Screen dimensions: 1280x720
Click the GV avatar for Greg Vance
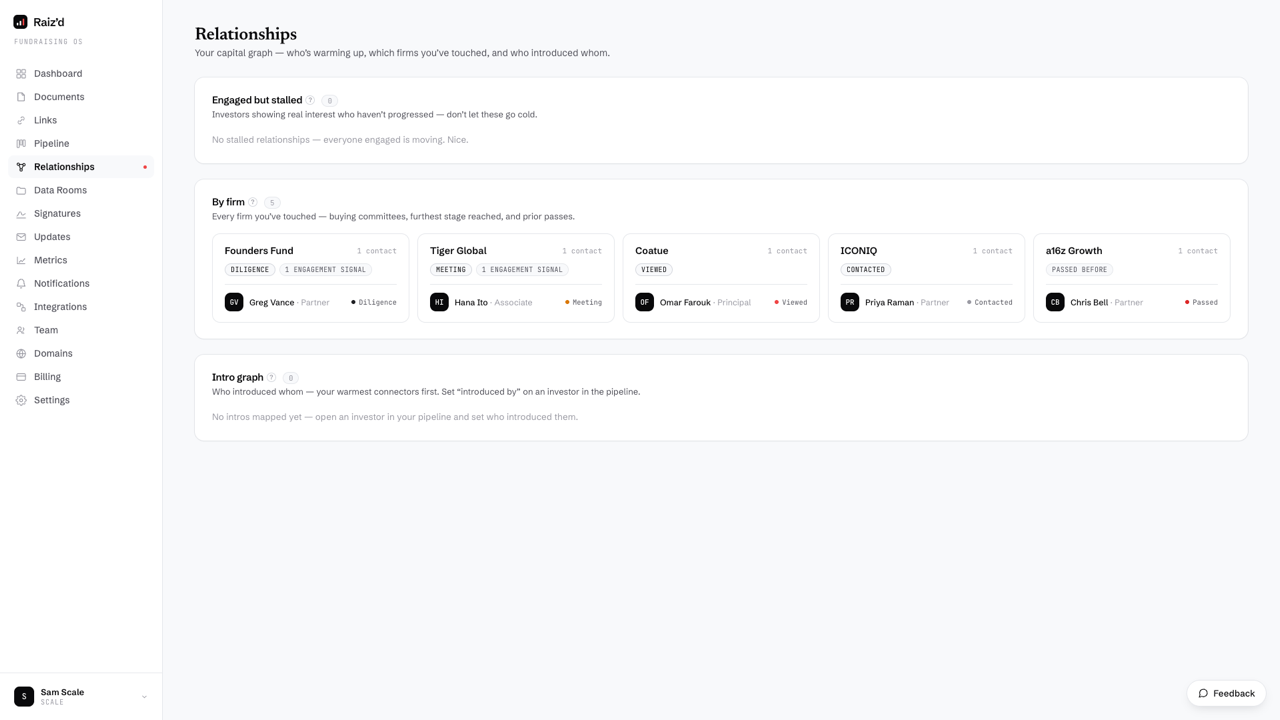tap(234, 302)
